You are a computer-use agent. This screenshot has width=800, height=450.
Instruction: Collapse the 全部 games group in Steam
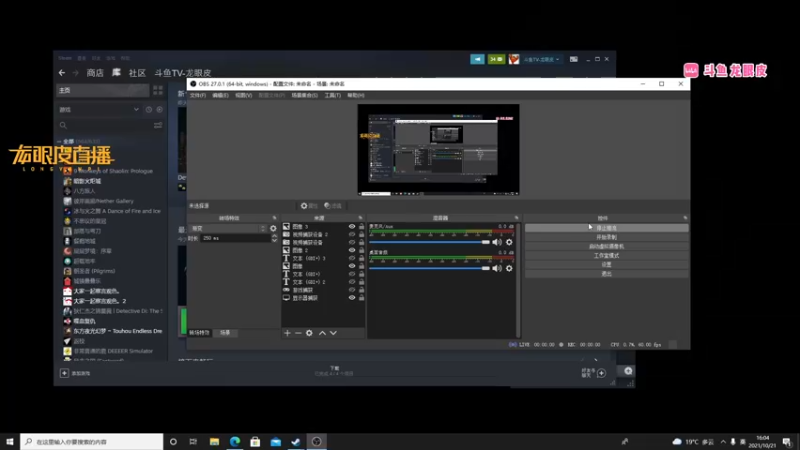click(x=59, y=141)
